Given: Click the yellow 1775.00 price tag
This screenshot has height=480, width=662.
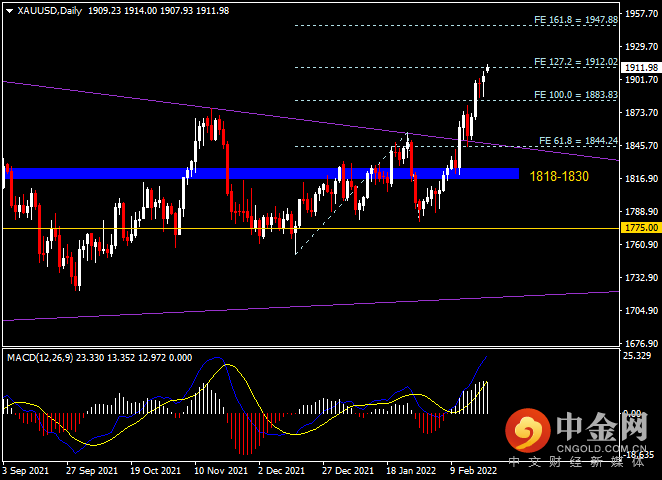Looking at the screenshot, I should [x=641, y=228].
